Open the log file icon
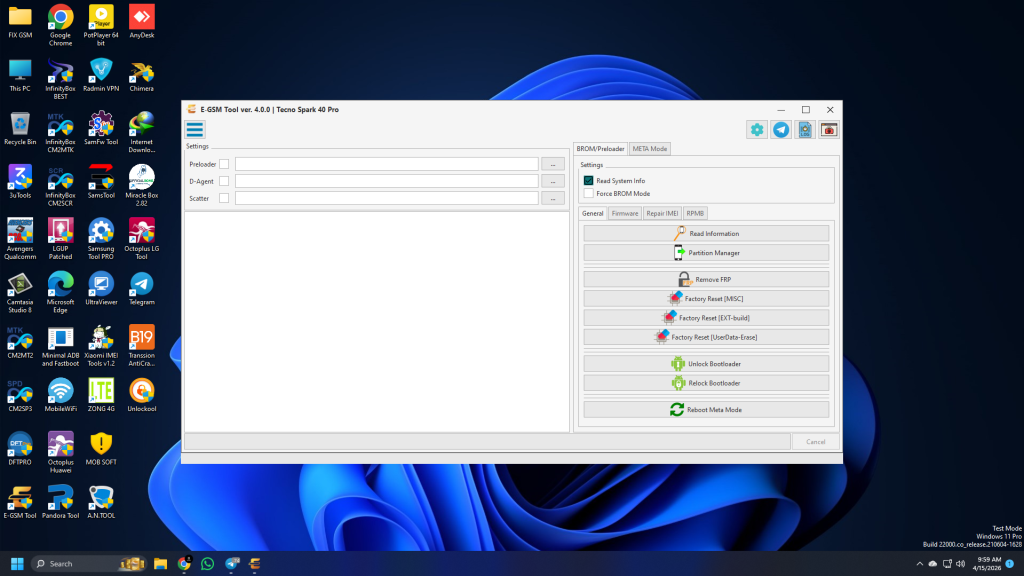1024x576 pixels. pyautogui.click(x=805, y=129)
